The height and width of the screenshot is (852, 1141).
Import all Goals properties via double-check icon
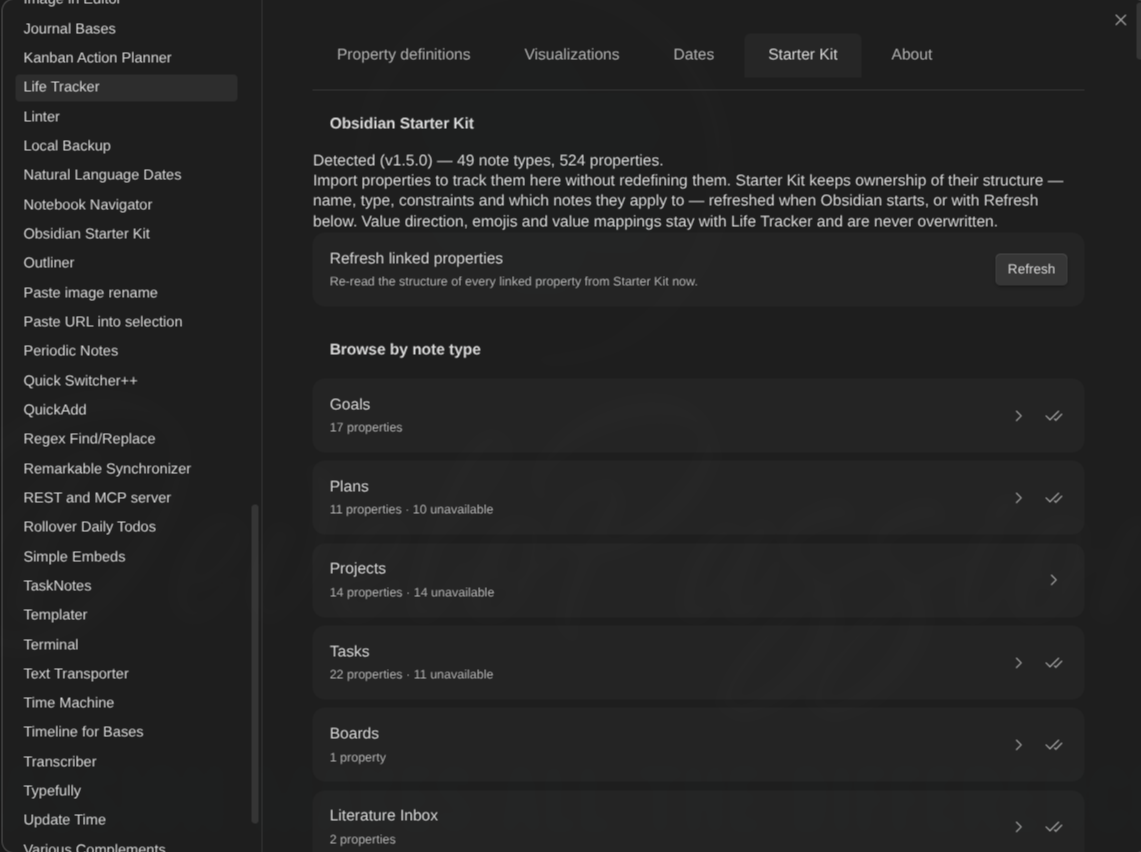click(1053, 416)
